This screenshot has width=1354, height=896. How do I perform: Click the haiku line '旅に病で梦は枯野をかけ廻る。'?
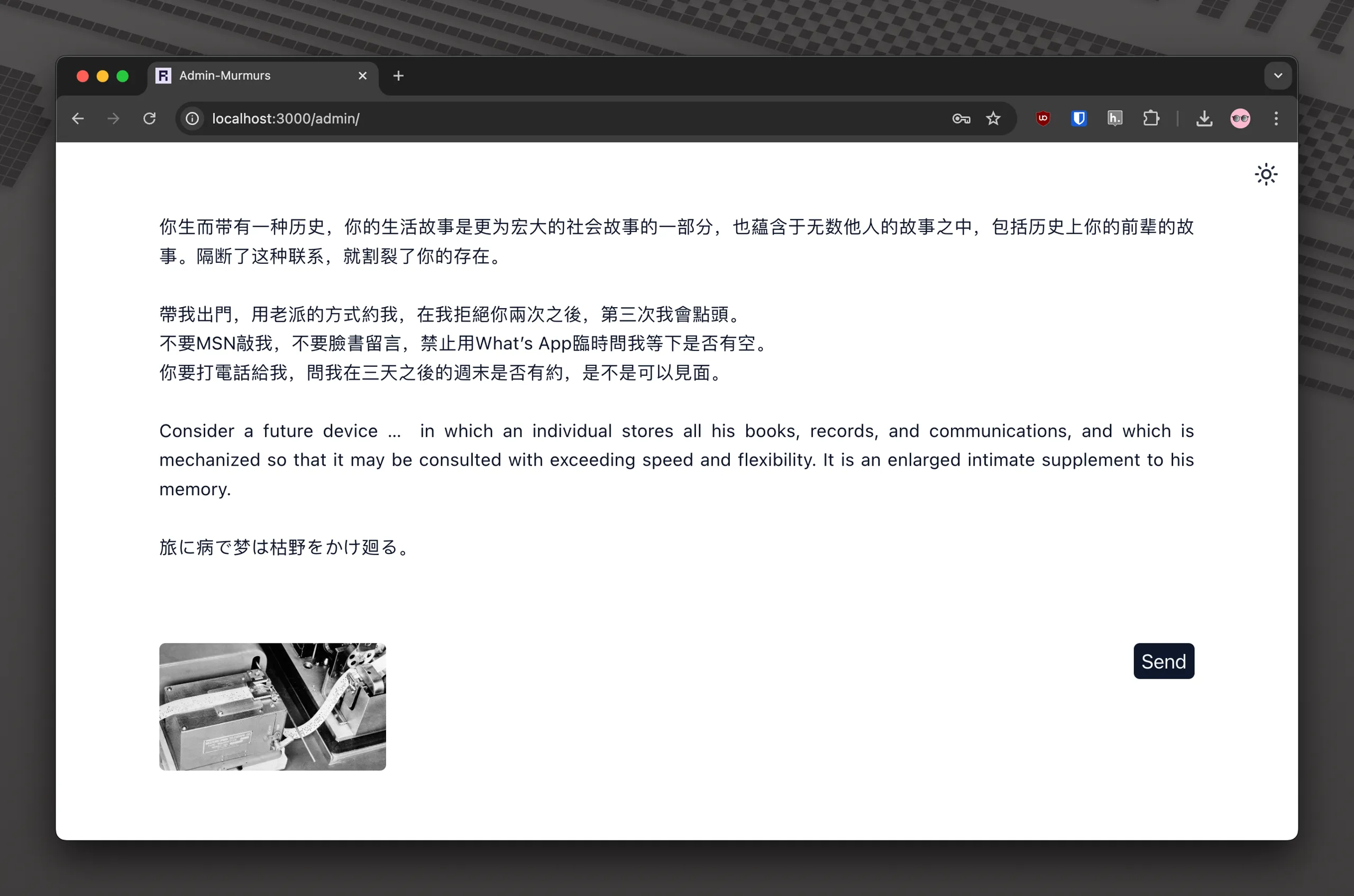click(x=285, y=547)
